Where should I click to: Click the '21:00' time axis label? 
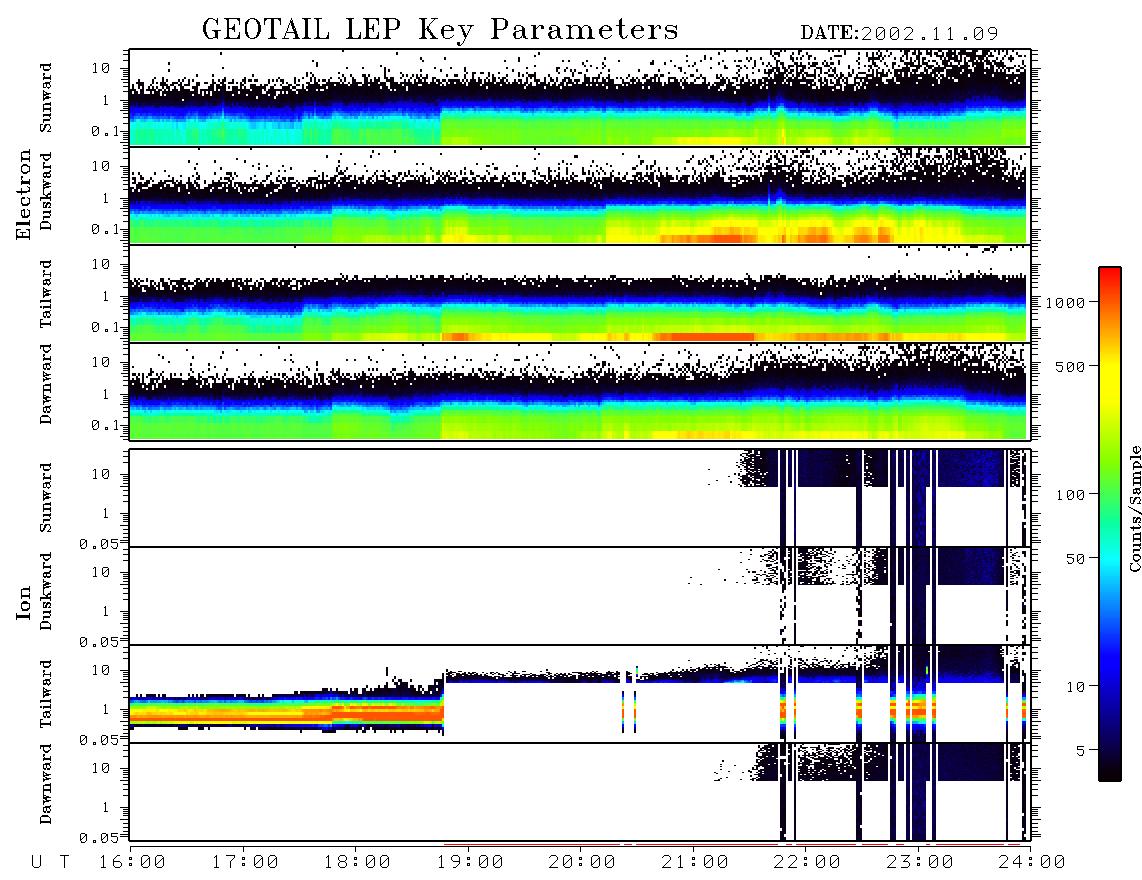pos(695,862)
